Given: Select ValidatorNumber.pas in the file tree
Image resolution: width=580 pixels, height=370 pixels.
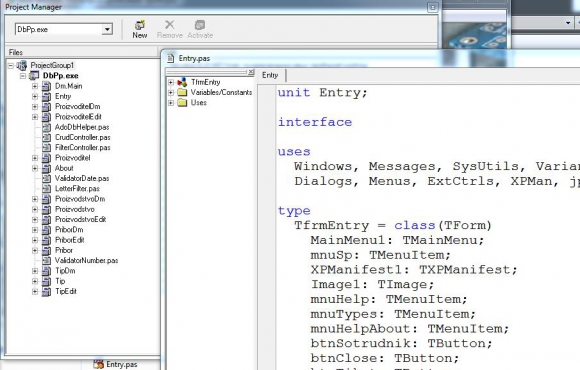Looking at the screenshot, I should pyautogui.click(x=87, y=260).
